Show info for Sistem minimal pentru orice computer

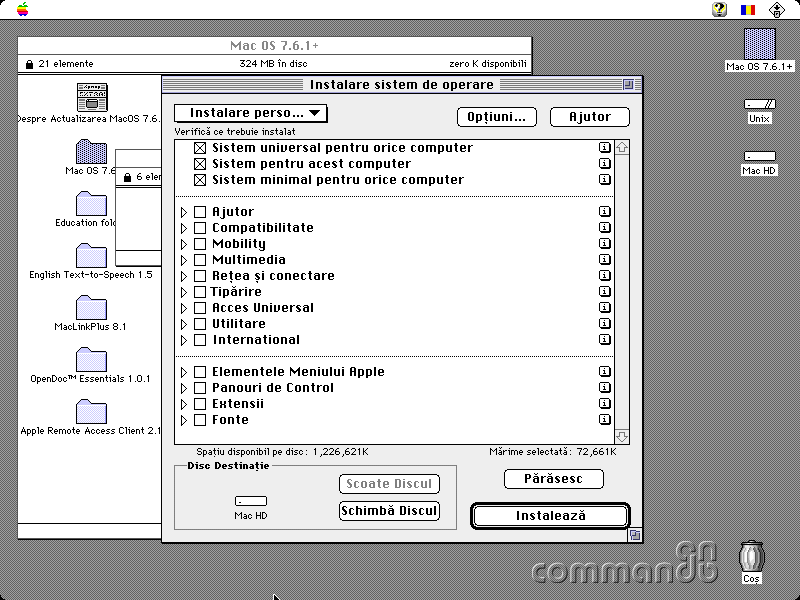605,180
